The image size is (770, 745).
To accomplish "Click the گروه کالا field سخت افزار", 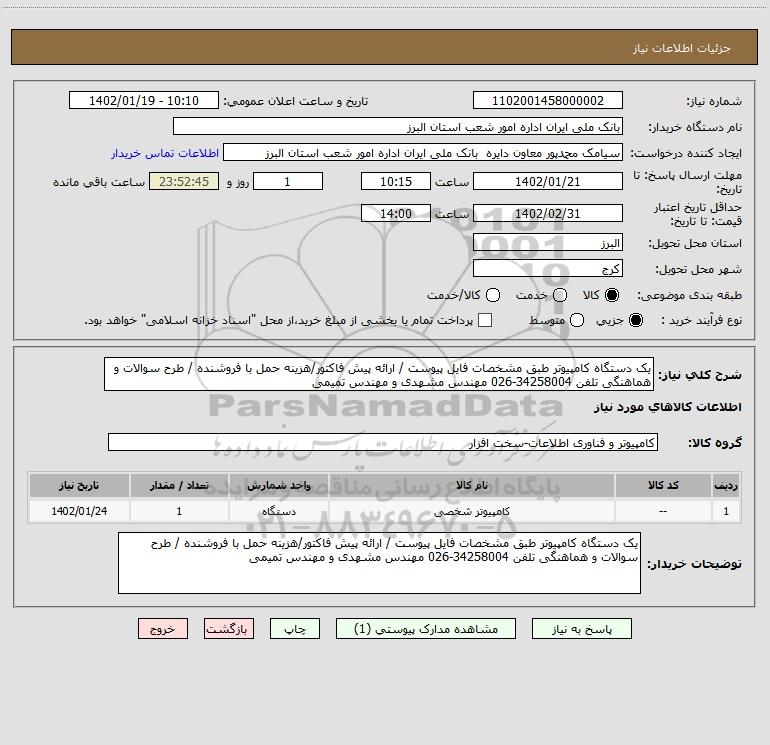I will coord(383,442).
